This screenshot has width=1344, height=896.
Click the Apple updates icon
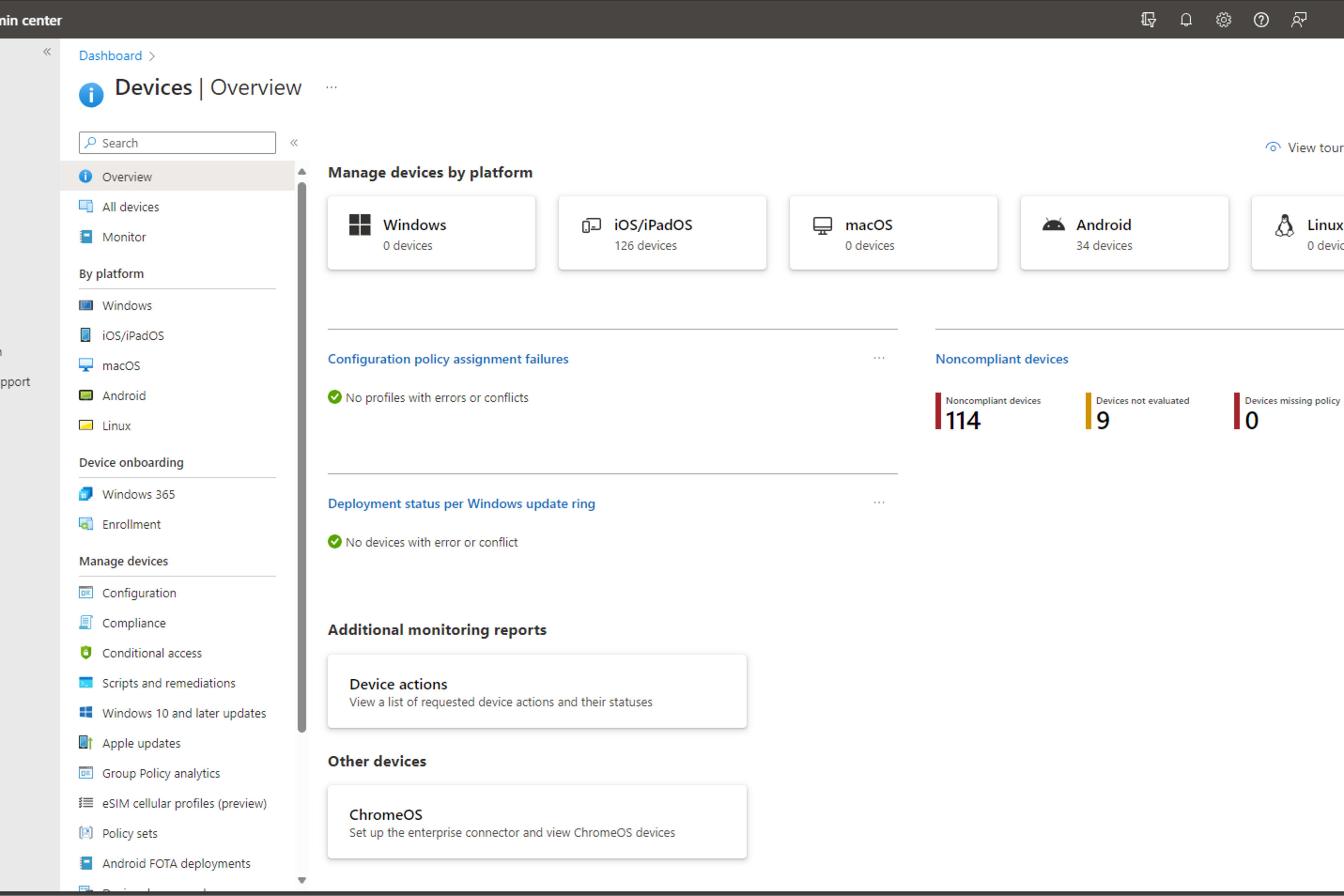click(86, 743)
